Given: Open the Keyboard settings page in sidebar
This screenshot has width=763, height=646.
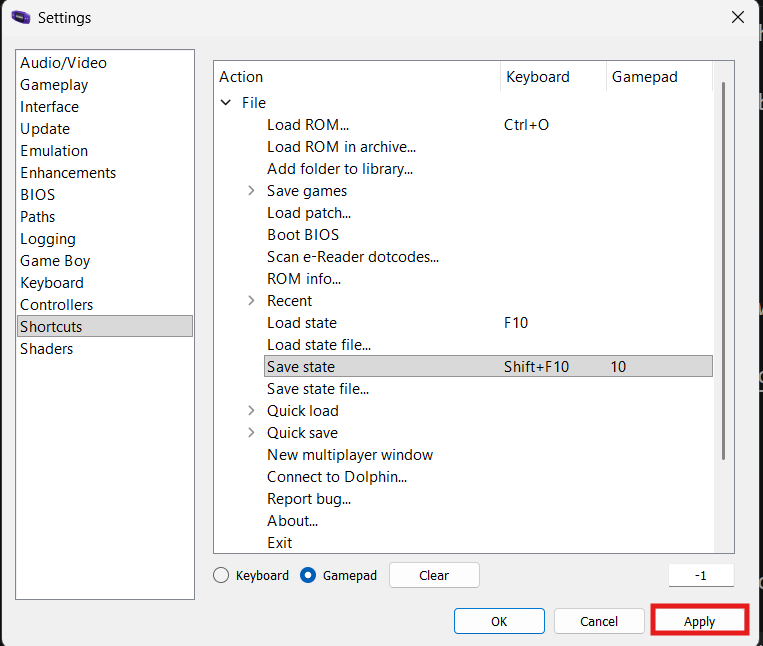Looking at the screenshot, I should tap(105, 283).
